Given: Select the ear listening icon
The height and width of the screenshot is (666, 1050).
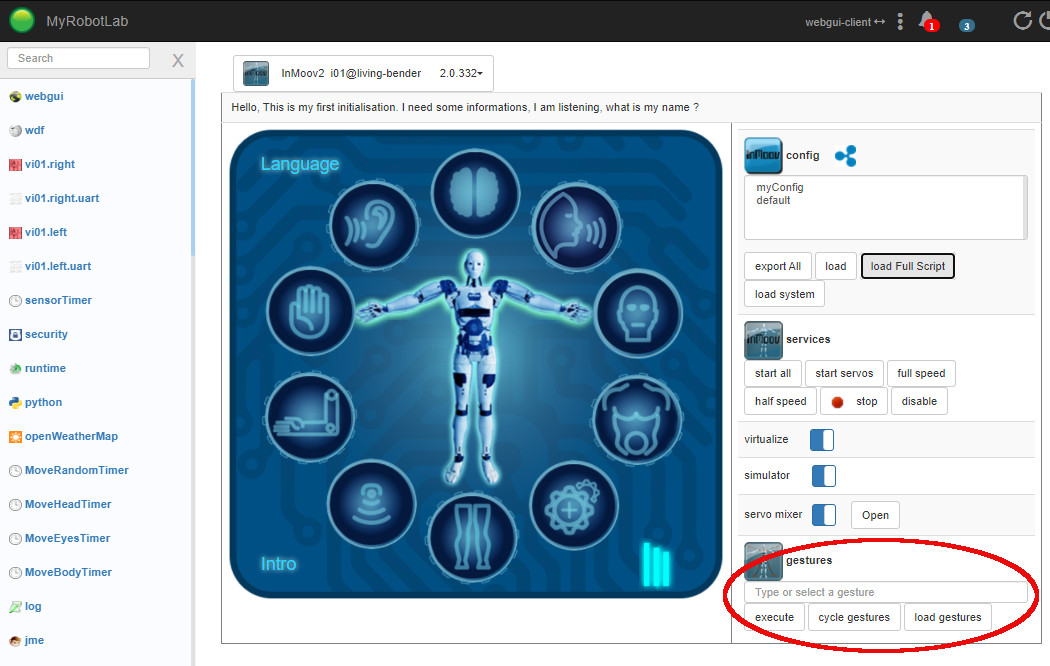Looking at the screenshot, I should (x=374, y=225).
